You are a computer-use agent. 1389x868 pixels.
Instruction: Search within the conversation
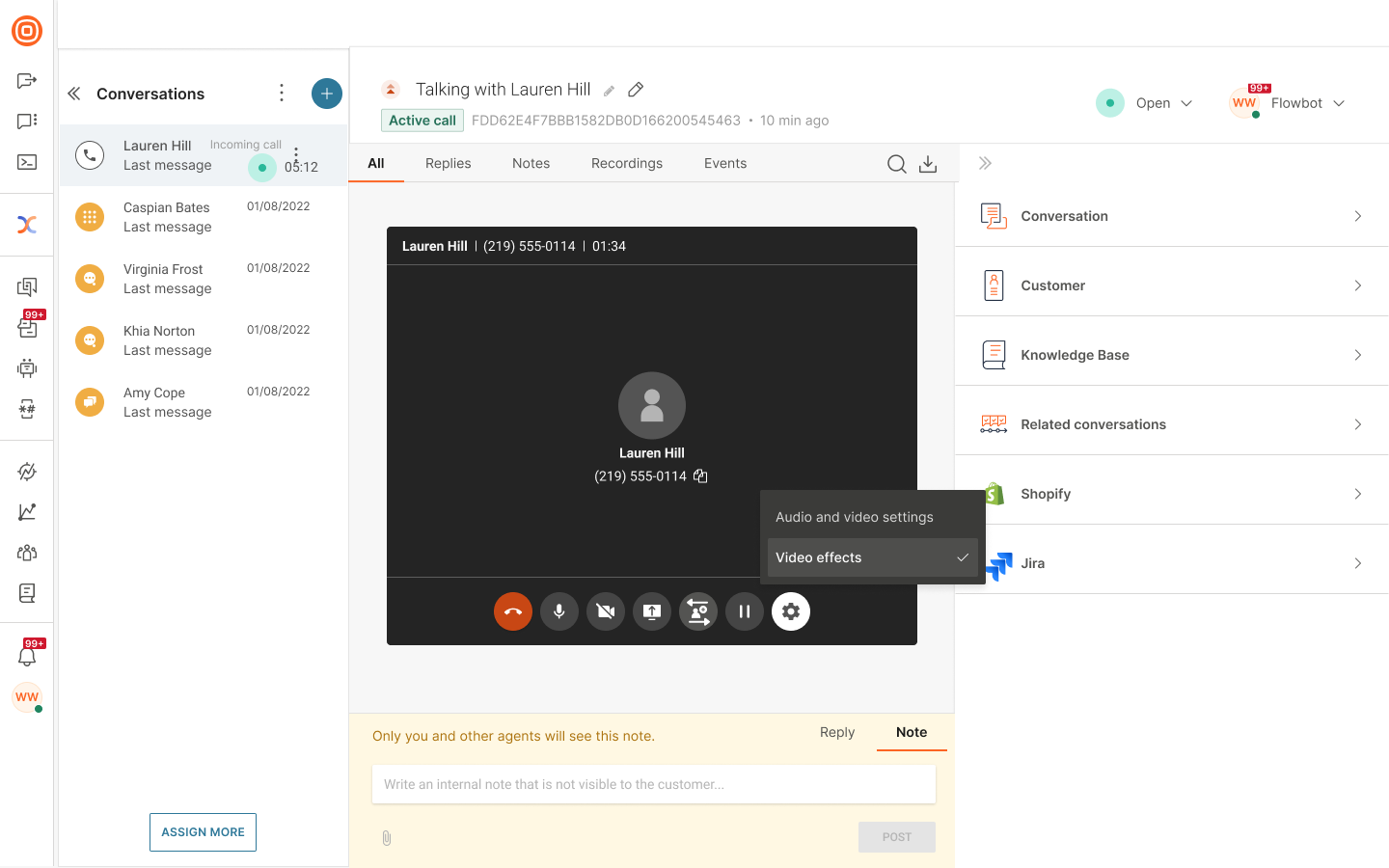click(896, 164)
